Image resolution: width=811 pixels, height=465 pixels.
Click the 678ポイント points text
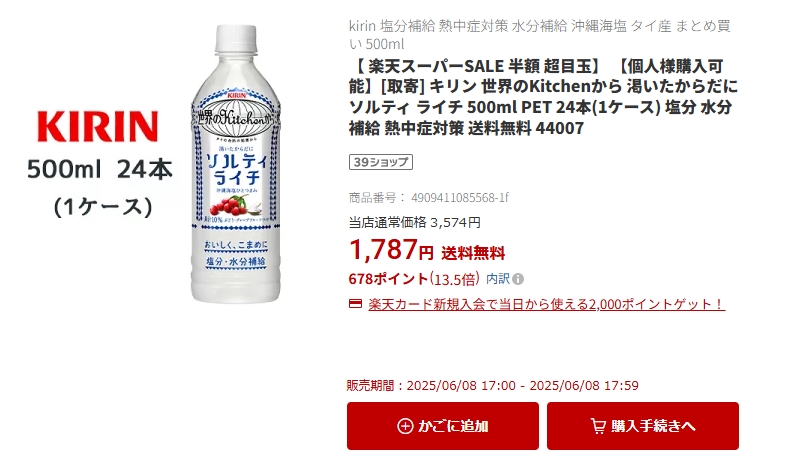tap(388, 279)
